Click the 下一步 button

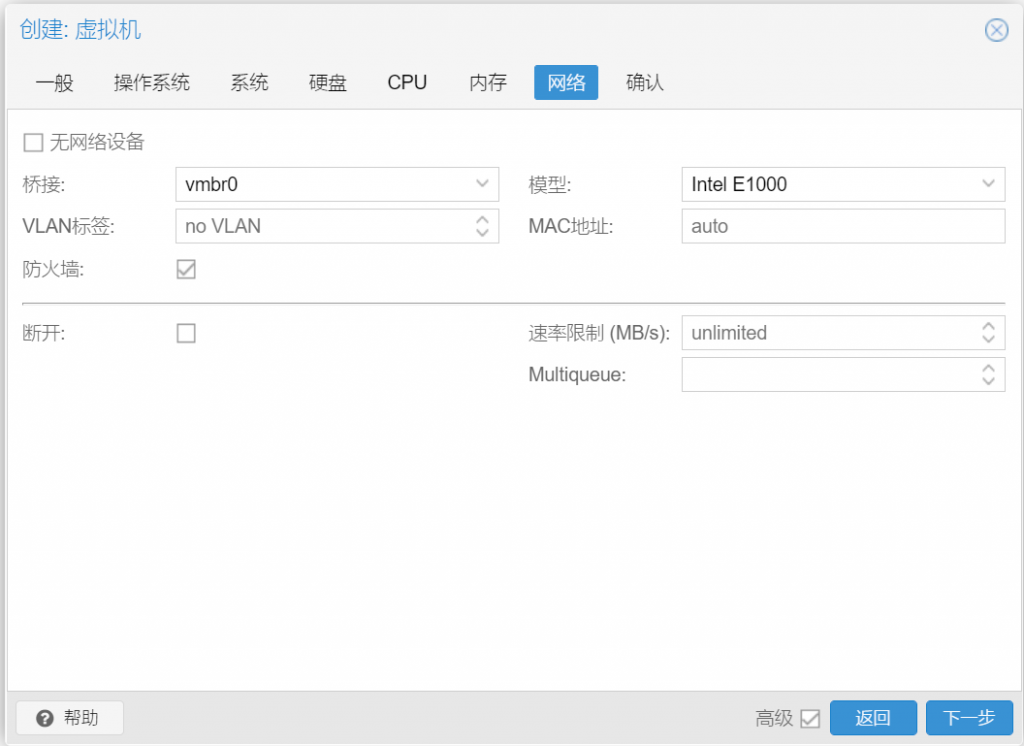[x=969, y=717]
